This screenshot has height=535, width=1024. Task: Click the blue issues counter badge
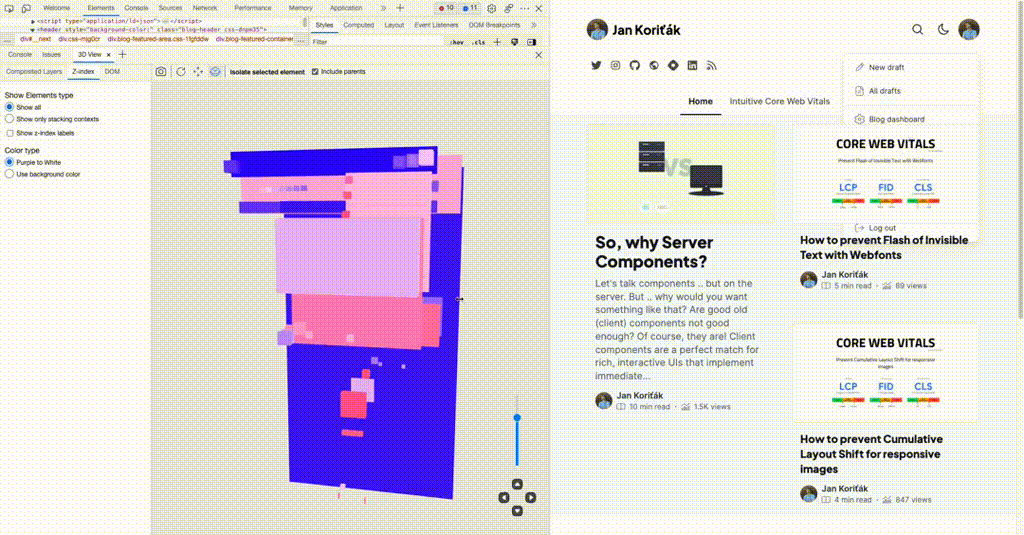470,8
